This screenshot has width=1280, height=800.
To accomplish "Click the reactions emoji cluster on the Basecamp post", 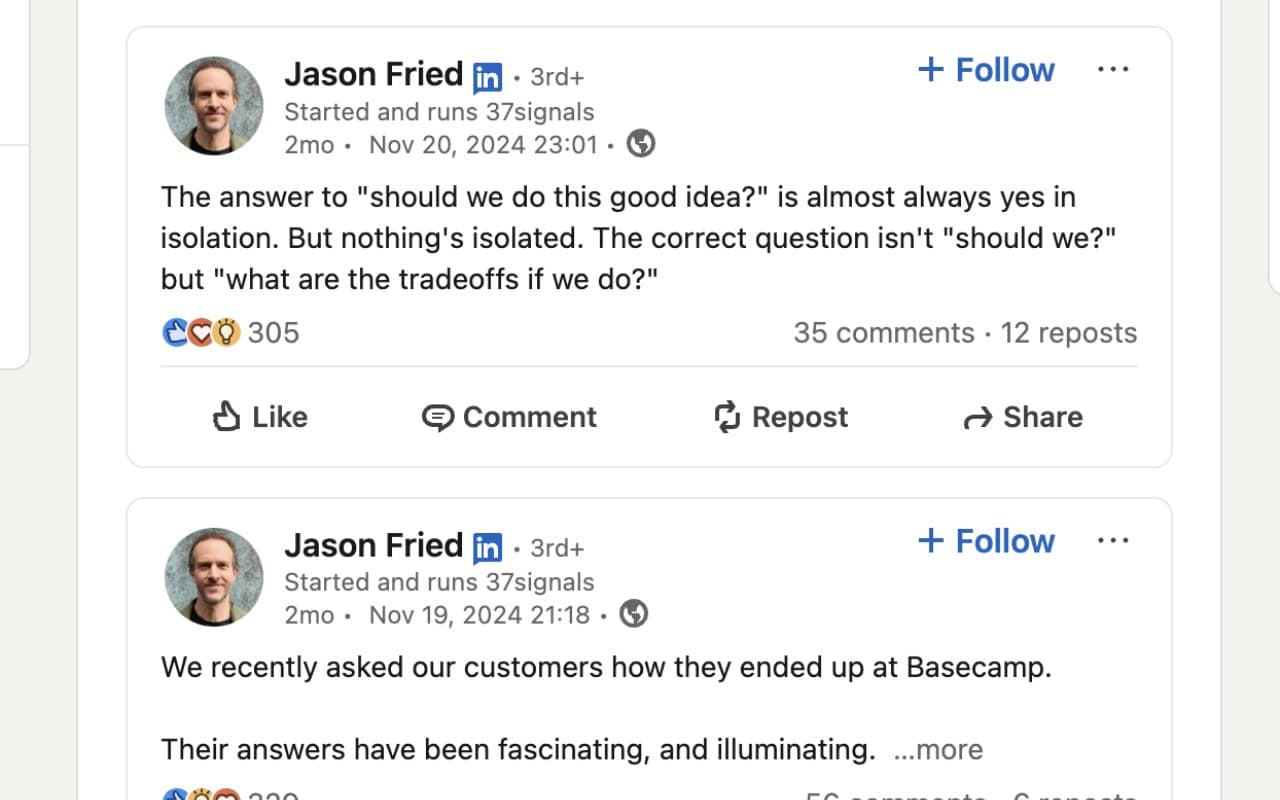I will (200, 795).
